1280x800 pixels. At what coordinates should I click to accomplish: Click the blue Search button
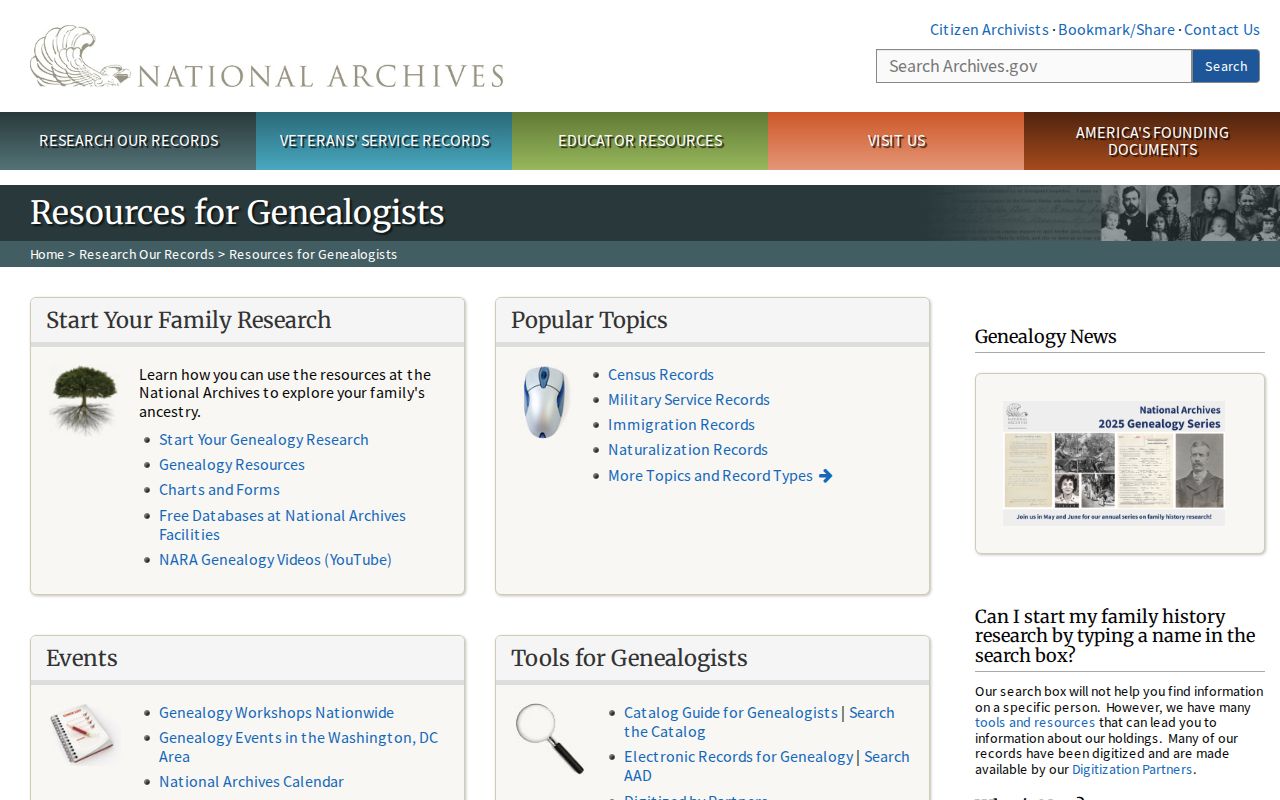(1226, 66)
